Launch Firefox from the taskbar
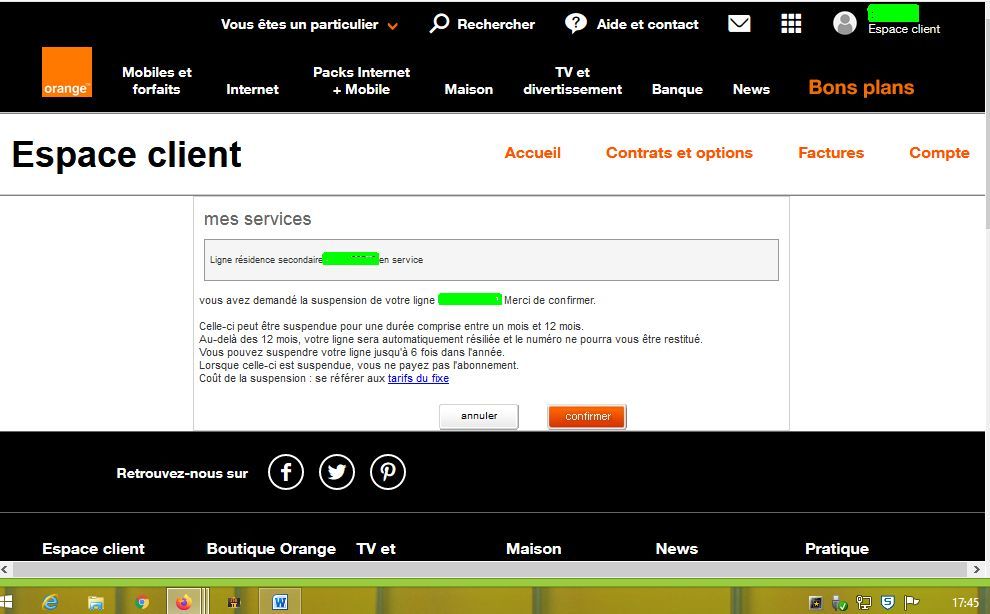Viewport: 990px width, 614px height. click(x=185, y=601)
